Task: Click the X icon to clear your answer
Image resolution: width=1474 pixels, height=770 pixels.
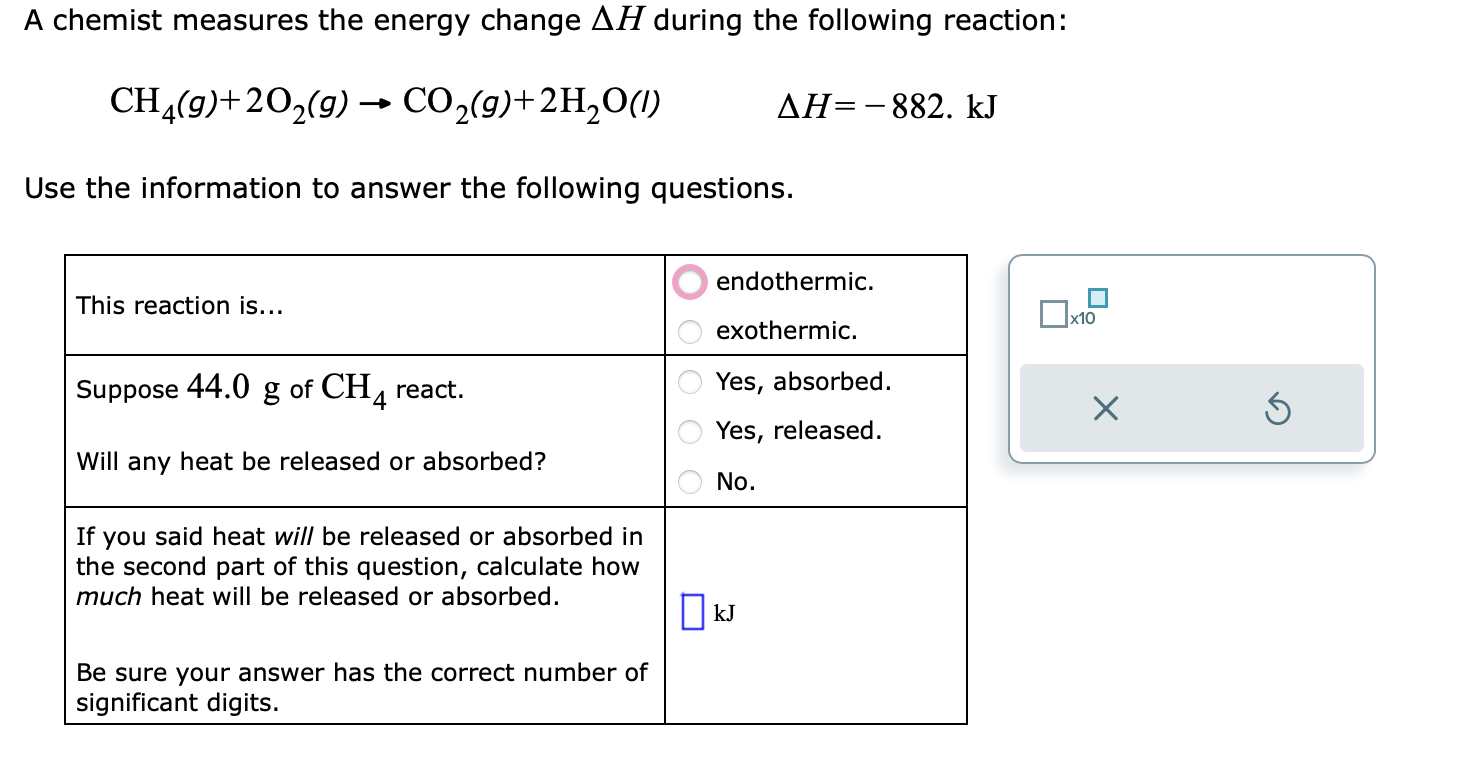Action: tap(1104, 408)
